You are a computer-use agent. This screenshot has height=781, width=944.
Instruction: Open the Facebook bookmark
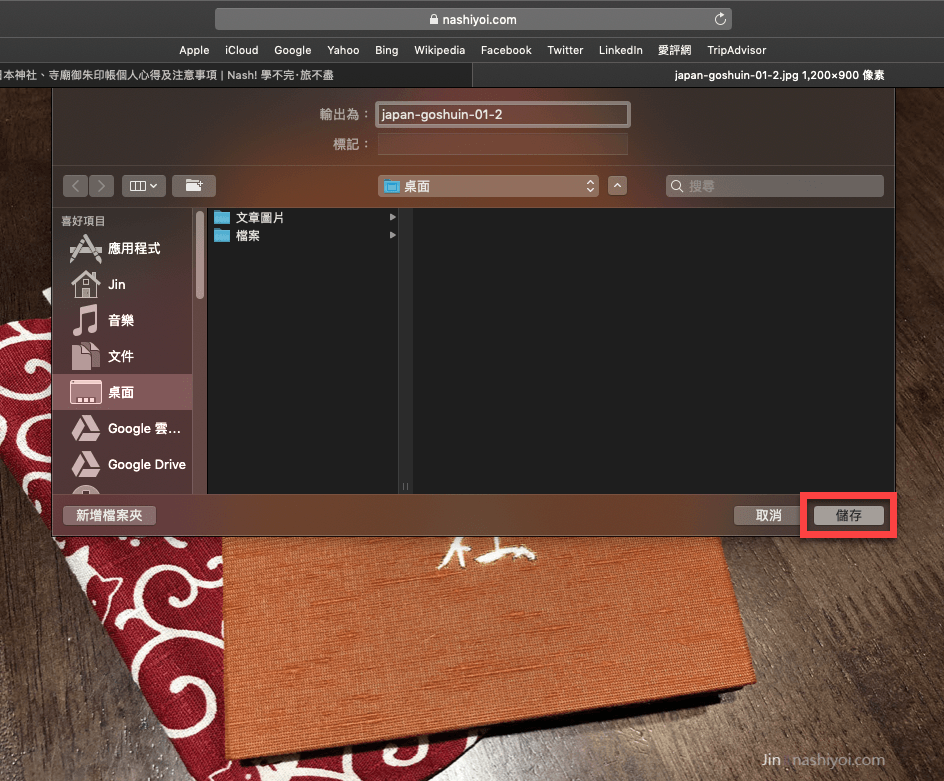[506, 50]
